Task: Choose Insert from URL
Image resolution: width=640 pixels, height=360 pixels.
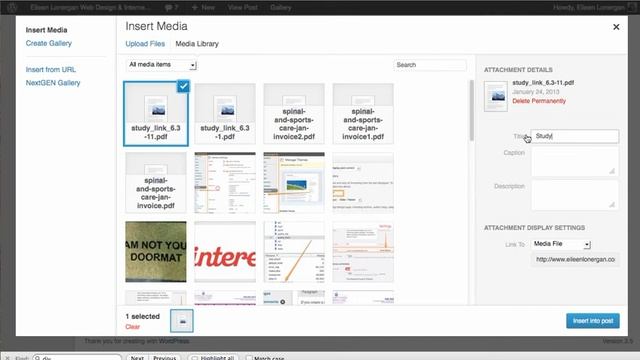Action: tap(51, 69)
